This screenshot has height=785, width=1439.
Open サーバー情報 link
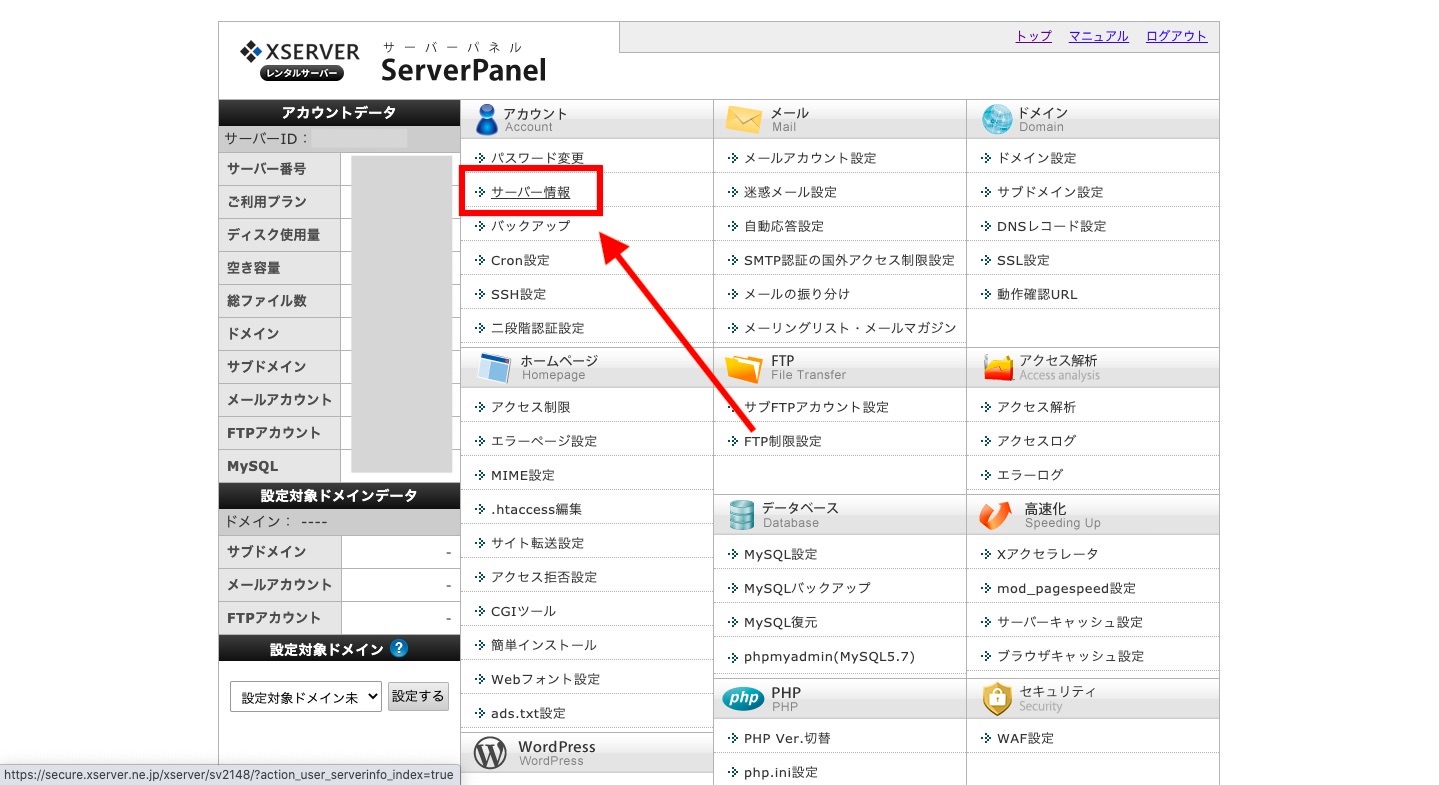[530, 192]
